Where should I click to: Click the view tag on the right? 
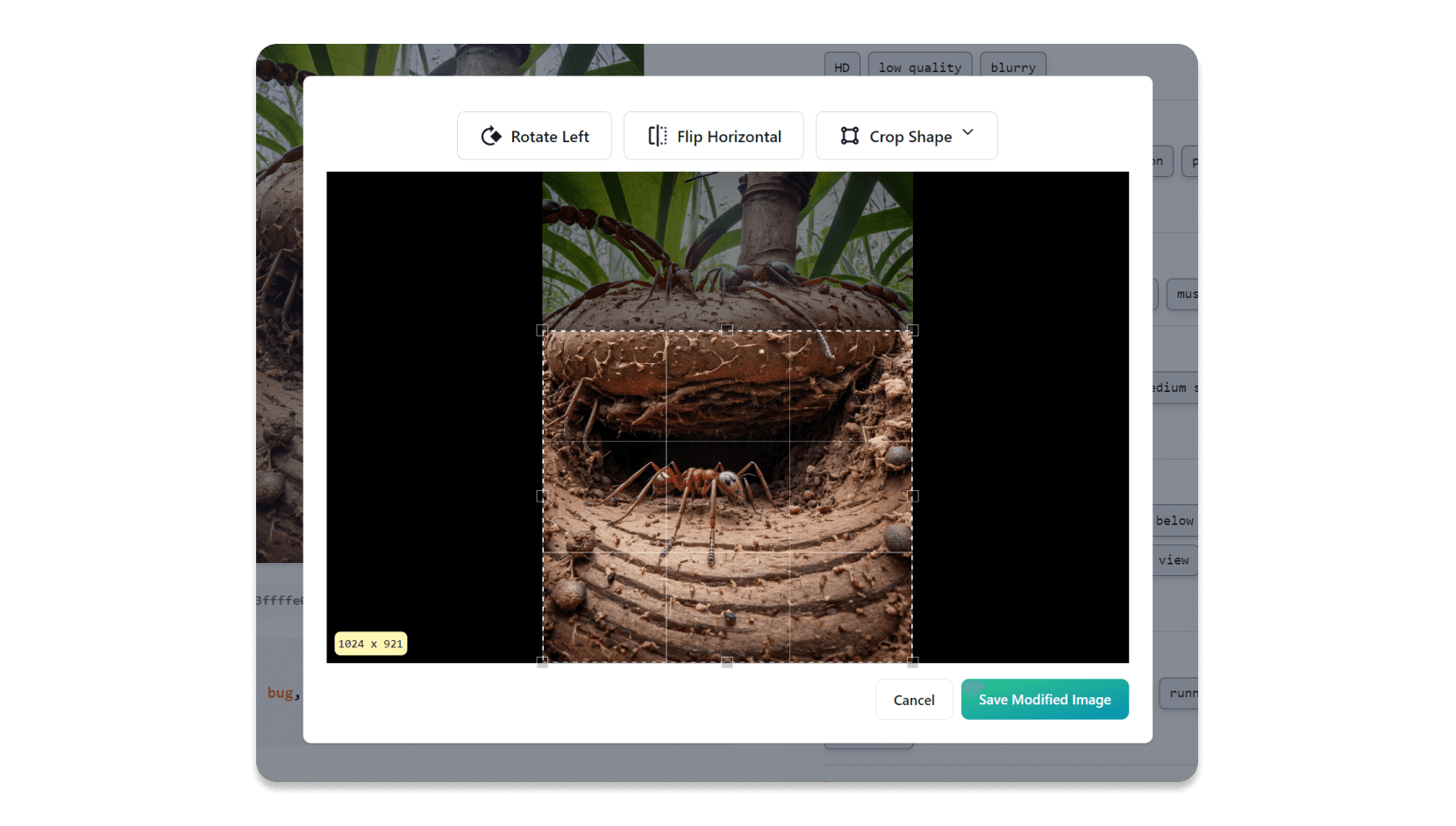tap(1175, 559)
